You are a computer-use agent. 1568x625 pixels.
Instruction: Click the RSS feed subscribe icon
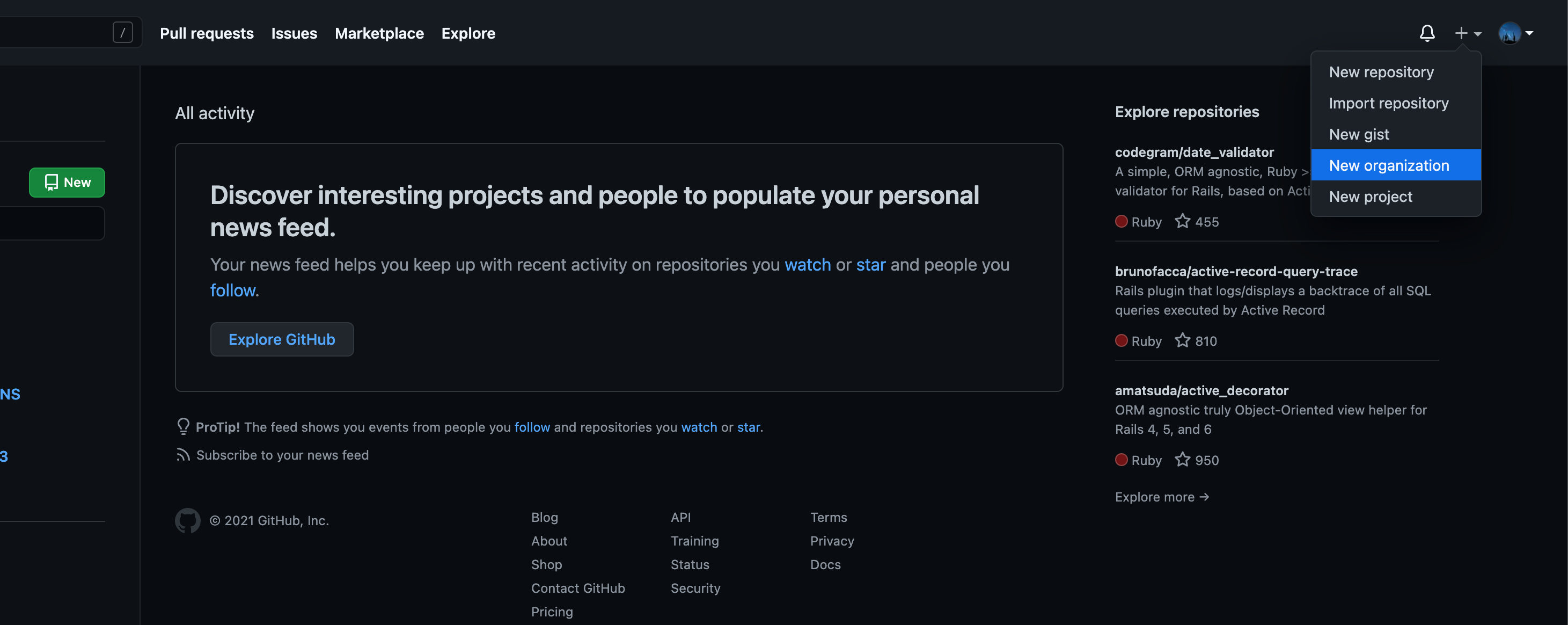[182, 455]
